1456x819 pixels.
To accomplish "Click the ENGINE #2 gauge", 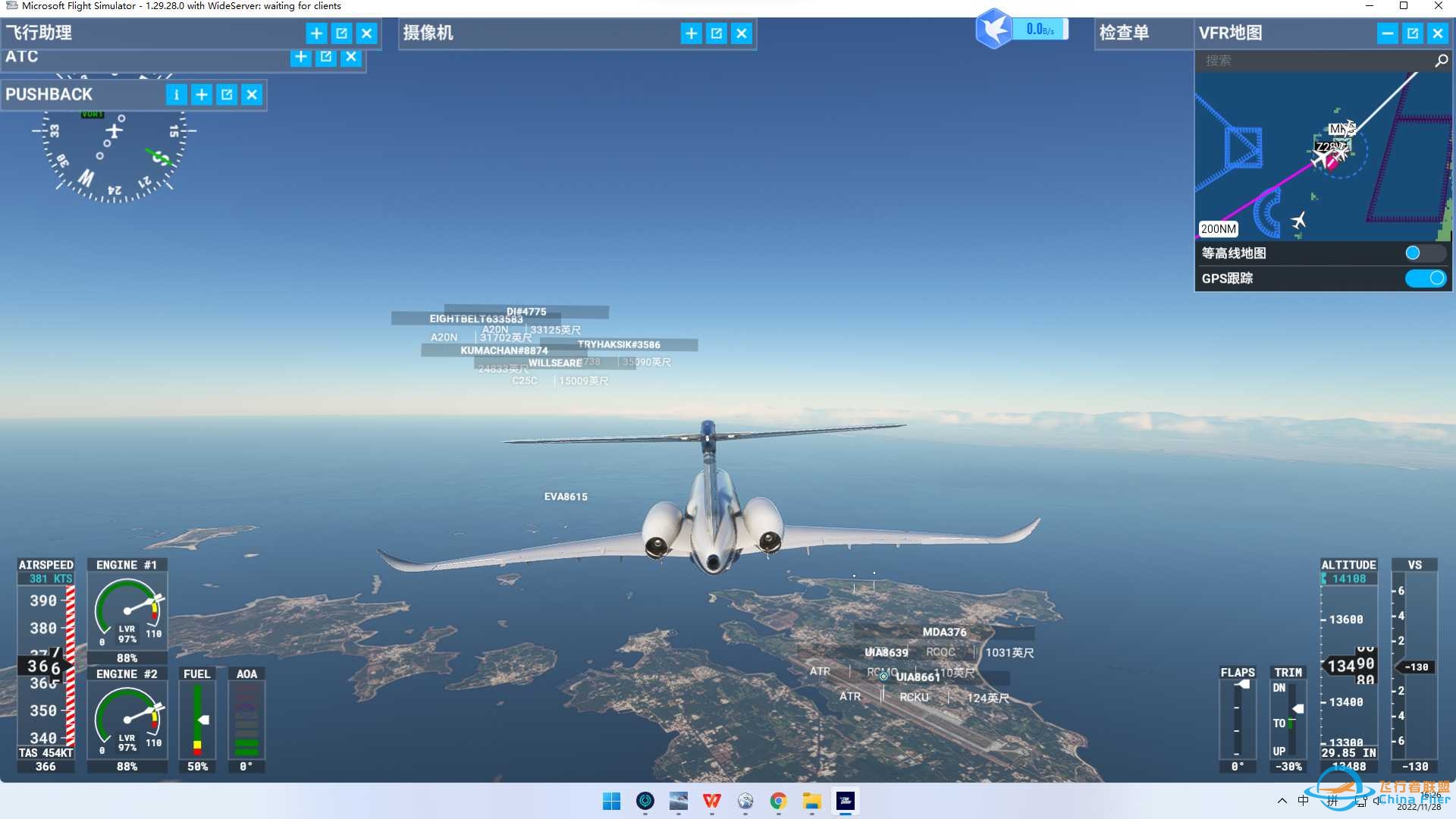I will coord(127,720).
